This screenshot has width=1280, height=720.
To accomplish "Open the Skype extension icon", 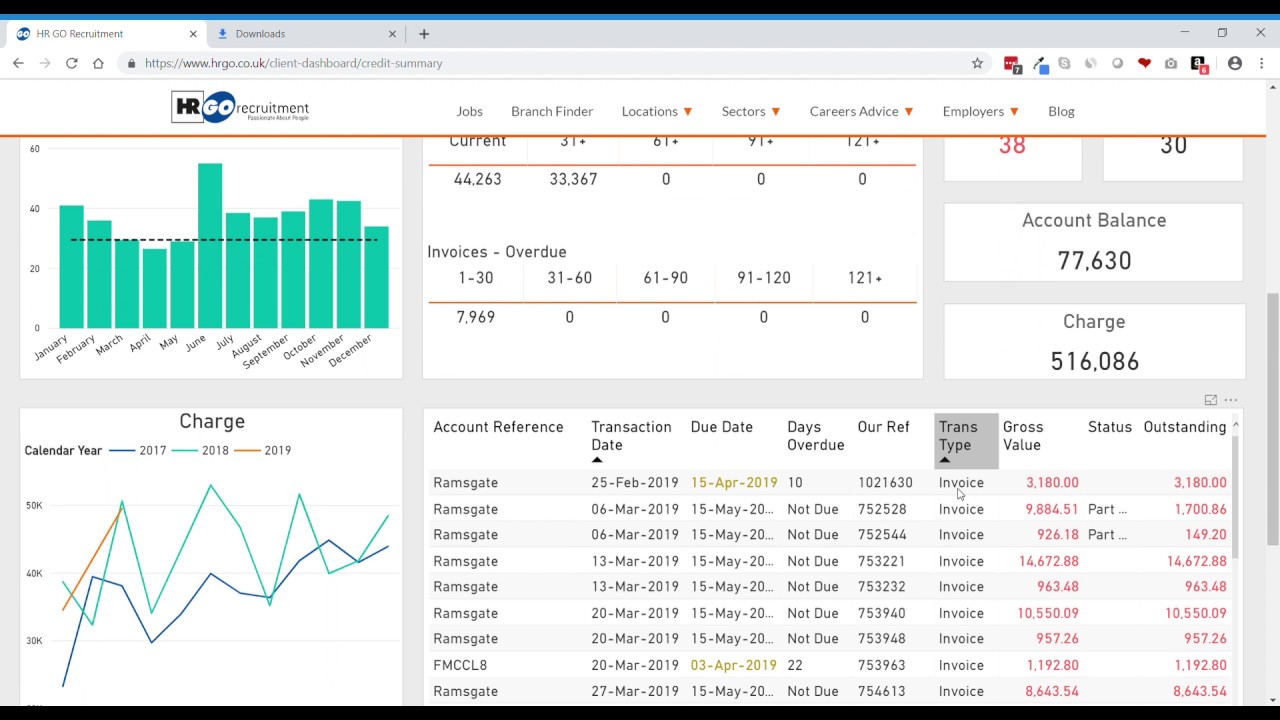I will [x=1064, y=63].
